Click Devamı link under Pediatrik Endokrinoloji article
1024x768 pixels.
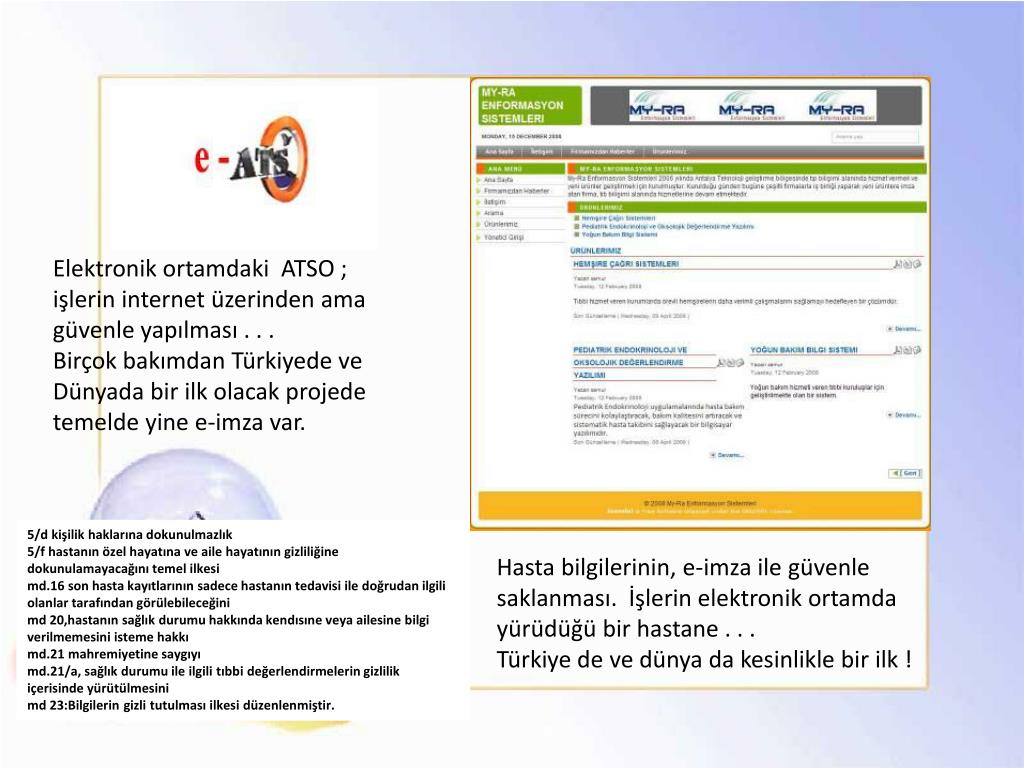727,455
